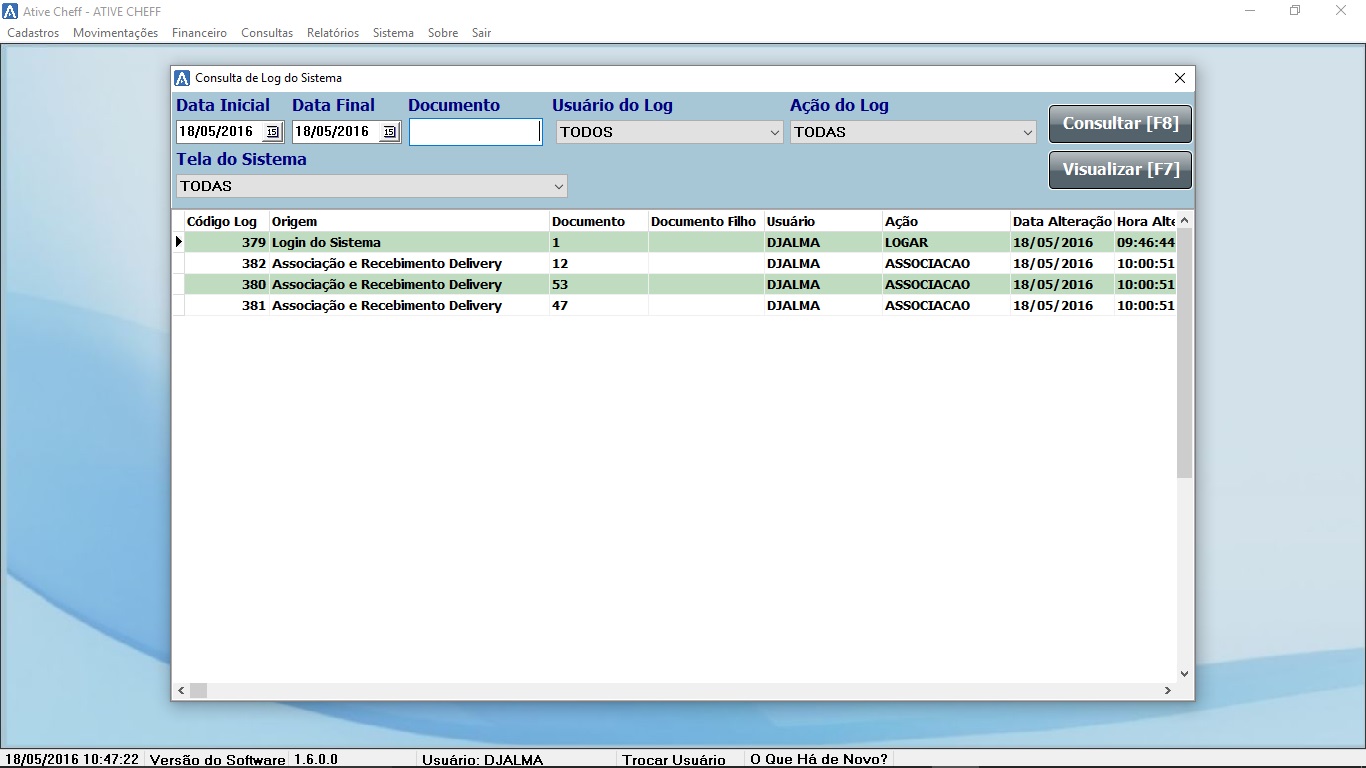Viewport: 1366px width, 768px height.
Task: Click the Data Final date field
Action: [336, 132]
